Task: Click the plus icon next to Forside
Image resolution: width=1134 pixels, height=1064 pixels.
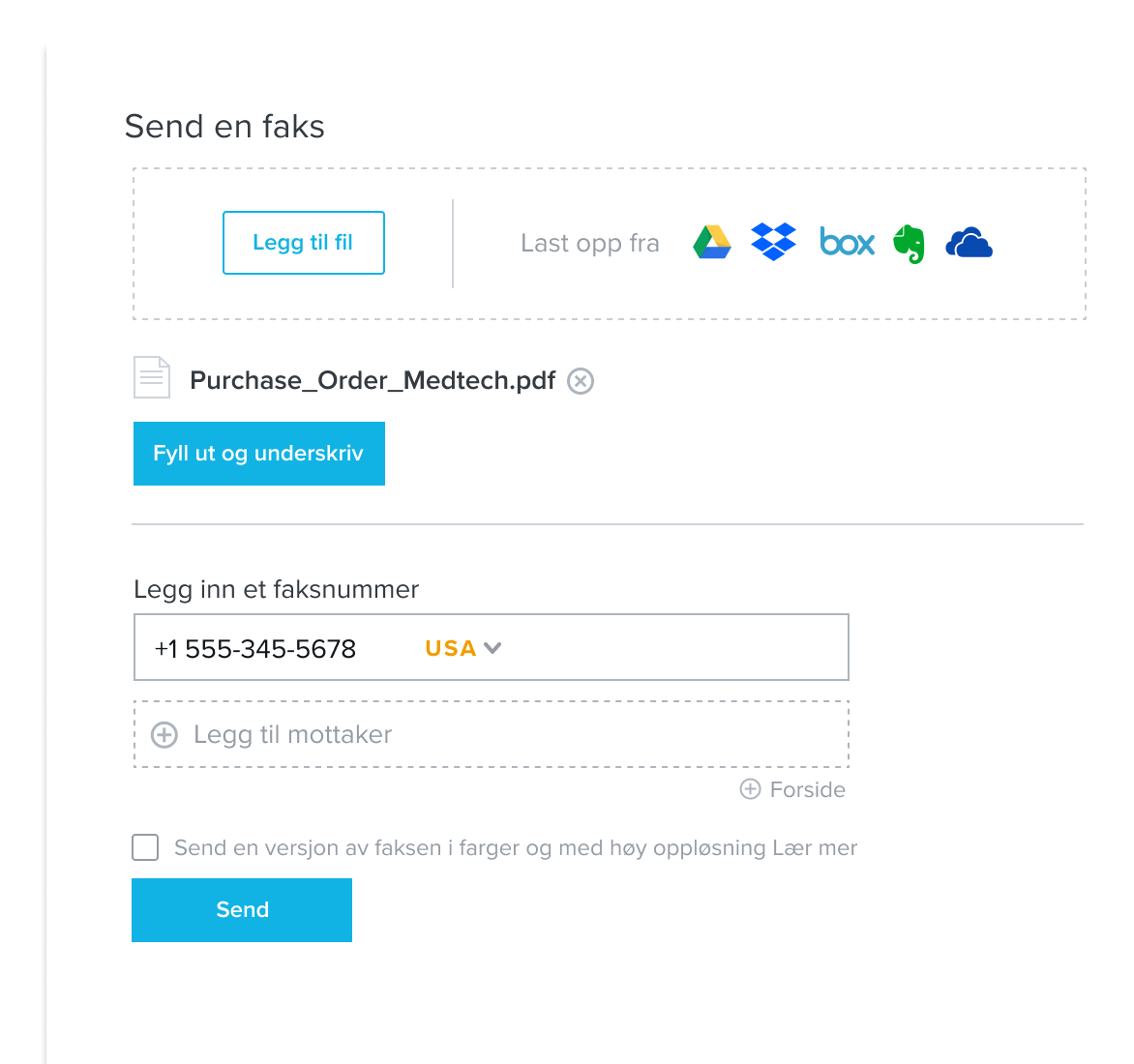Action: click(x=750, y=789)
